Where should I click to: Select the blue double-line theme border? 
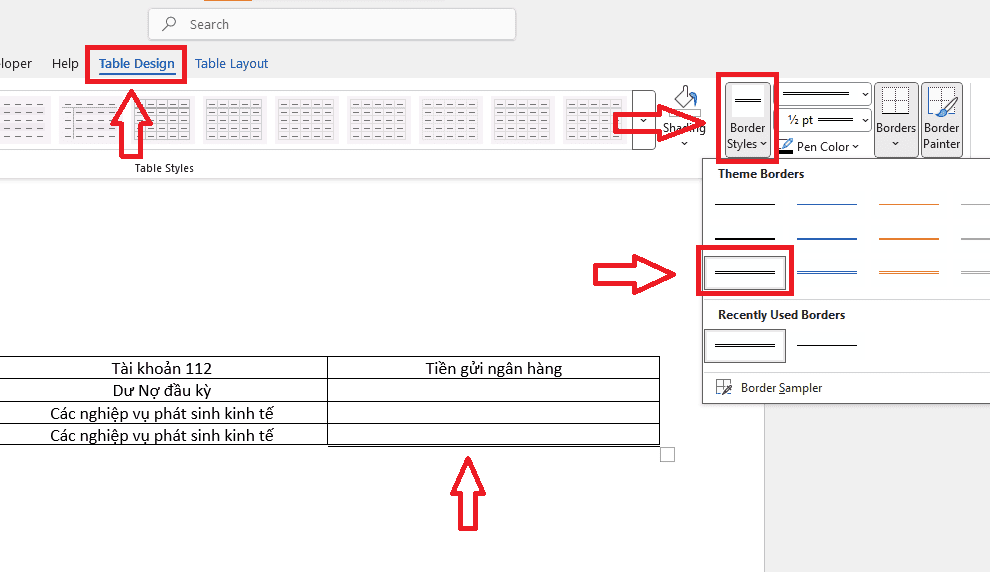pyautogui.click(x=826, y=271)
